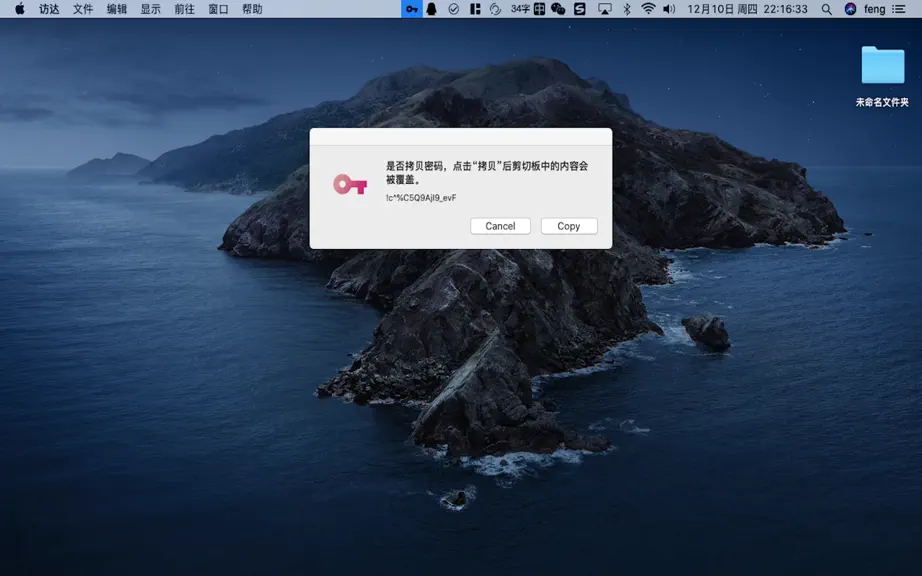Click Copy to copy the password
Image resolution: width=922 pixels, height=576 pixels.
[x=569, y=226]
